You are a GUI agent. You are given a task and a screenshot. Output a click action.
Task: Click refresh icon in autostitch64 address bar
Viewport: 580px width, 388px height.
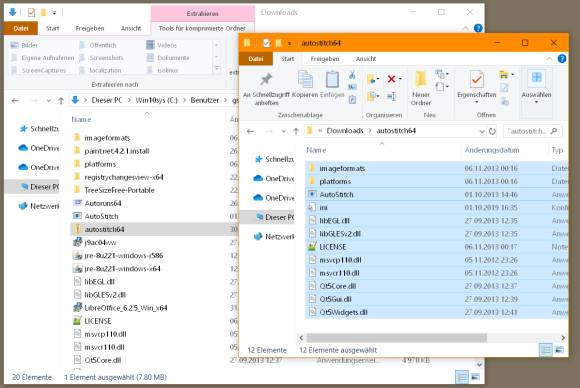pyautogui.click(x=492, y=131)
